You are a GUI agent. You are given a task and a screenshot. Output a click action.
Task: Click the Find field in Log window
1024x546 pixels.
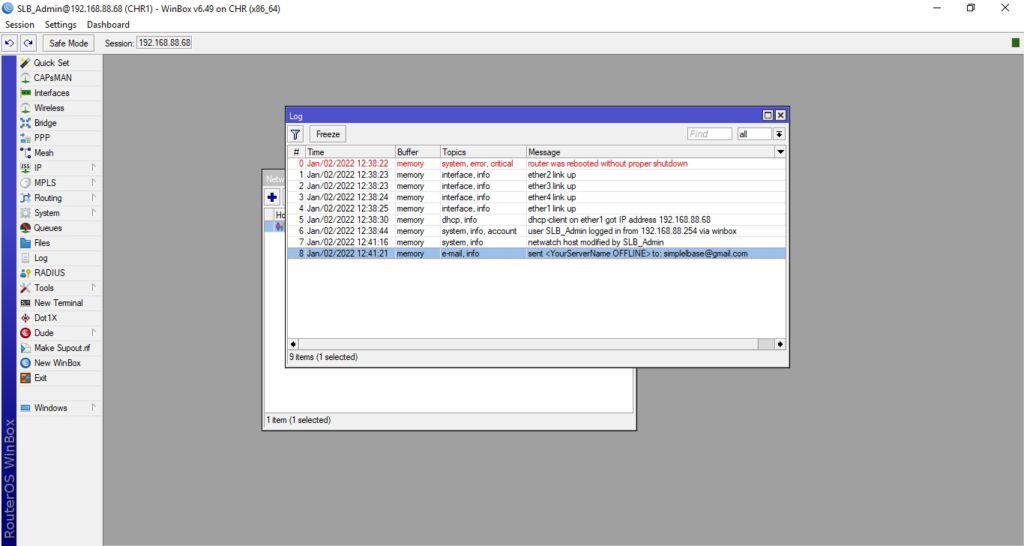709,134
